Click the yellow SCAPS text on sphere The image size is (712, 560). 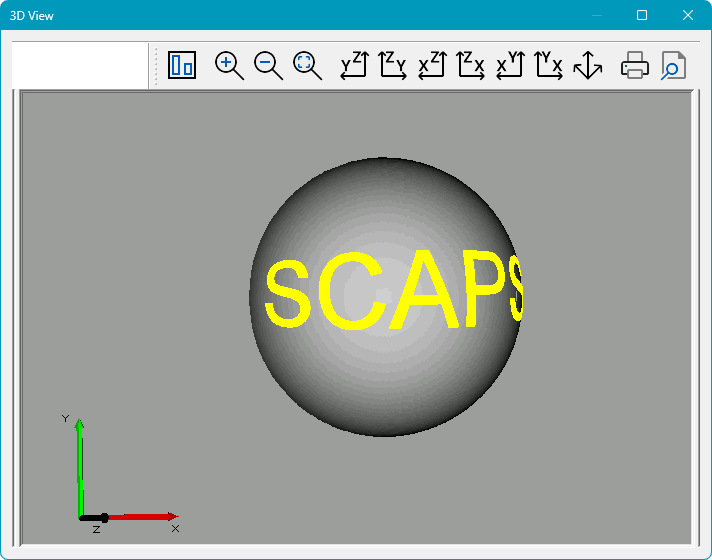[393, 290]
